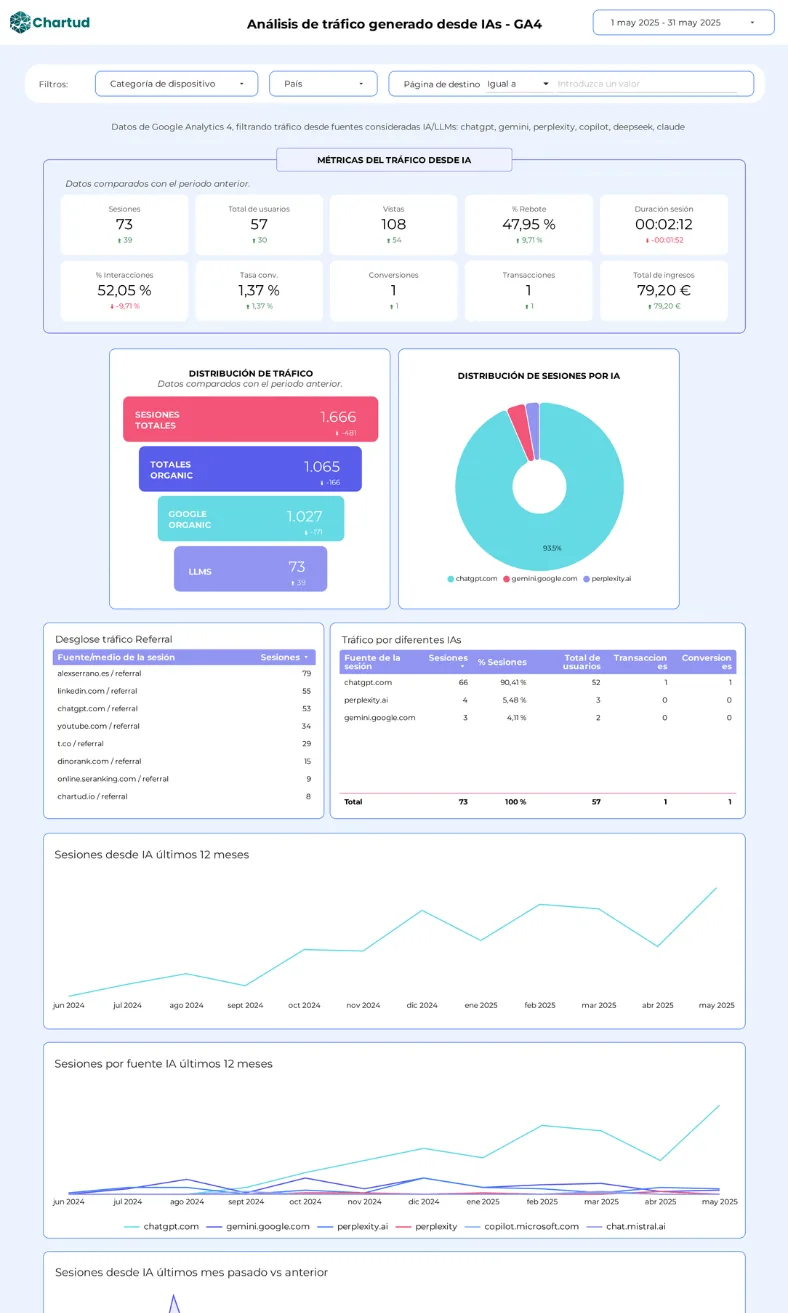Sort IAs table by 'Fuente de la sesión'
The image size is (788, 1313).
(372, 662)
